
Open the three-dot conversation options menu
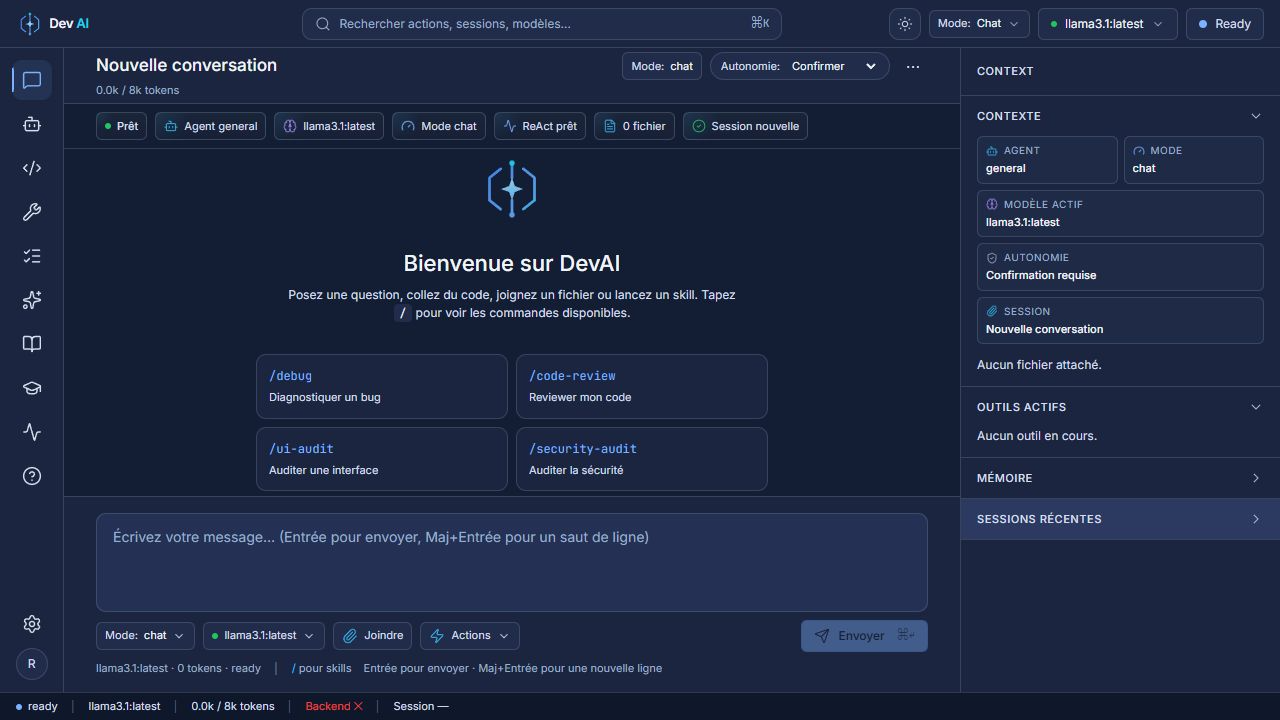coord(913,66)
